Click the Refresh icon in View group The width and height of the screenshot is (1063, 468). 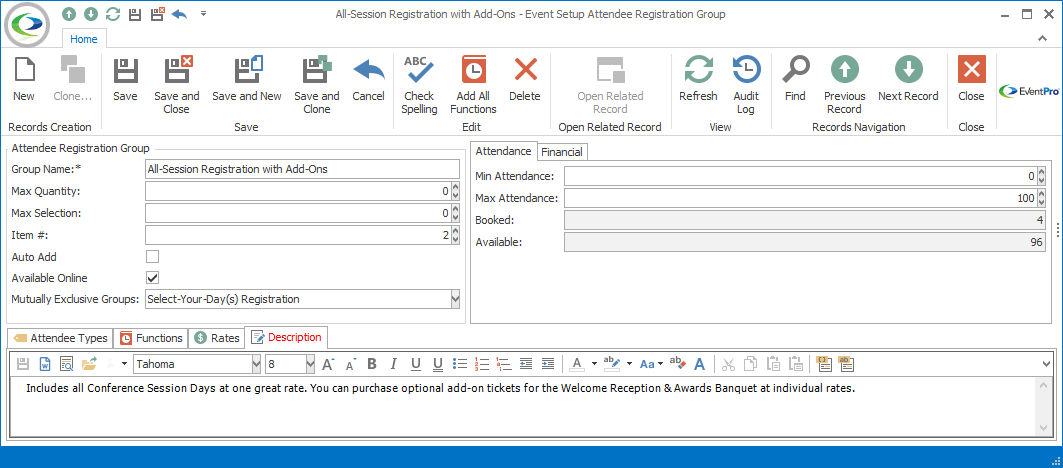pos(698,70)
